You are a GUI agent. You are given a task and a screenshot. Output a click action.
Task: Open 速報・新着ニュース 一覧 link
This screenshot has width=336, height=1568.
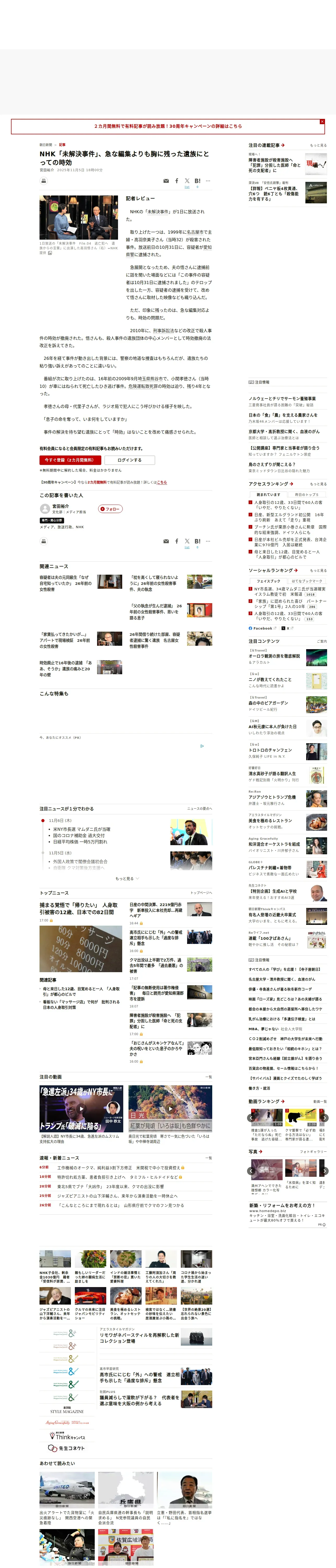coord(209,1158)
